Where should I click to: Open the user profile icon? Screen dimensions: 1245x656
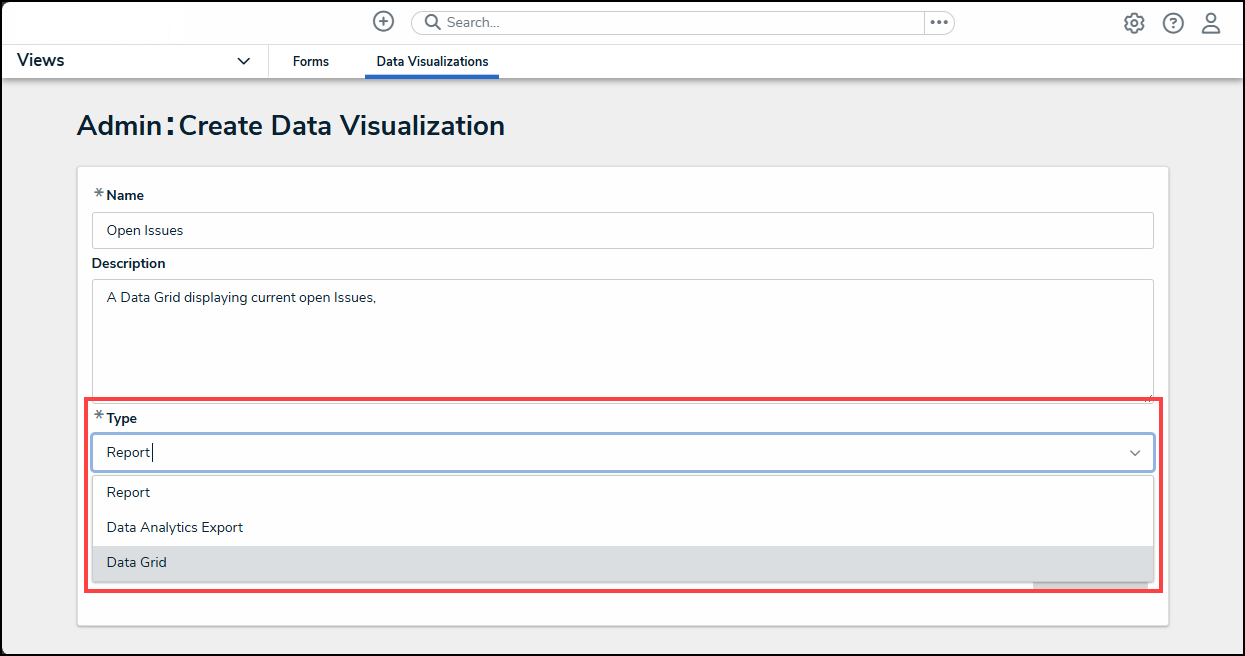click(x=1210, y=23)
